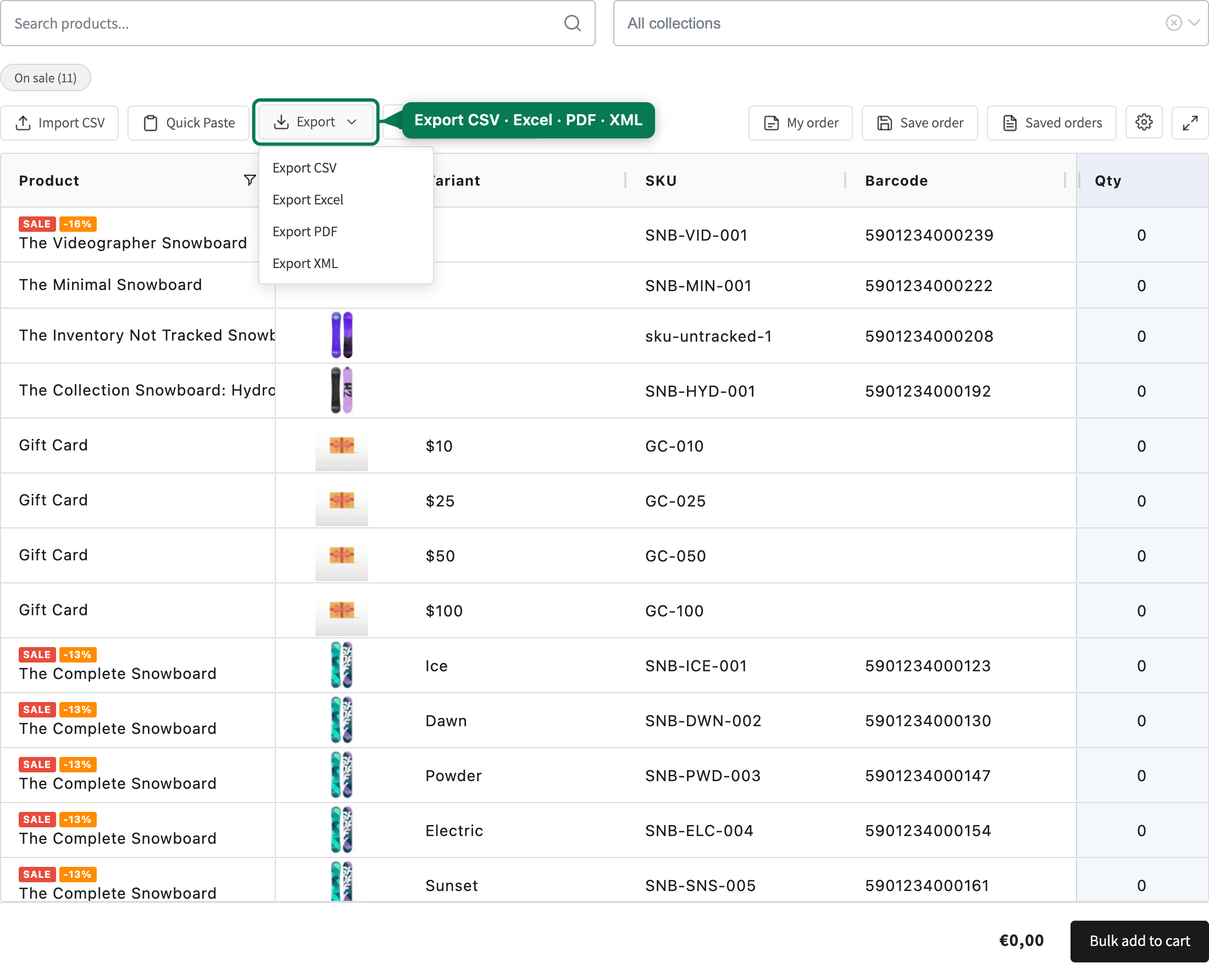Screen dimensions: 1209x980
Task: Toggle the On sale (11) filter chip
Action: click(x=46, y=77)
